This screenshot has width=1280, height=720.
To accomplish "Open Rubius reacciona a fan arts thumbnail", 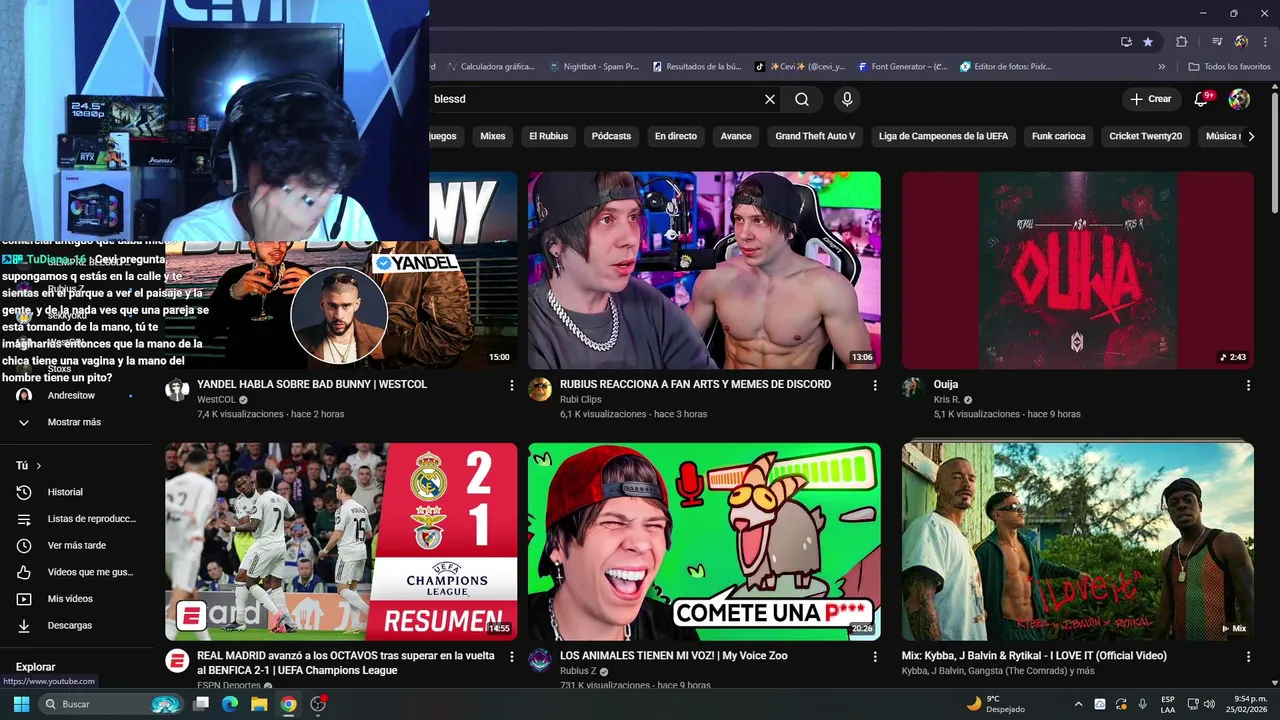I will point(704,270).
